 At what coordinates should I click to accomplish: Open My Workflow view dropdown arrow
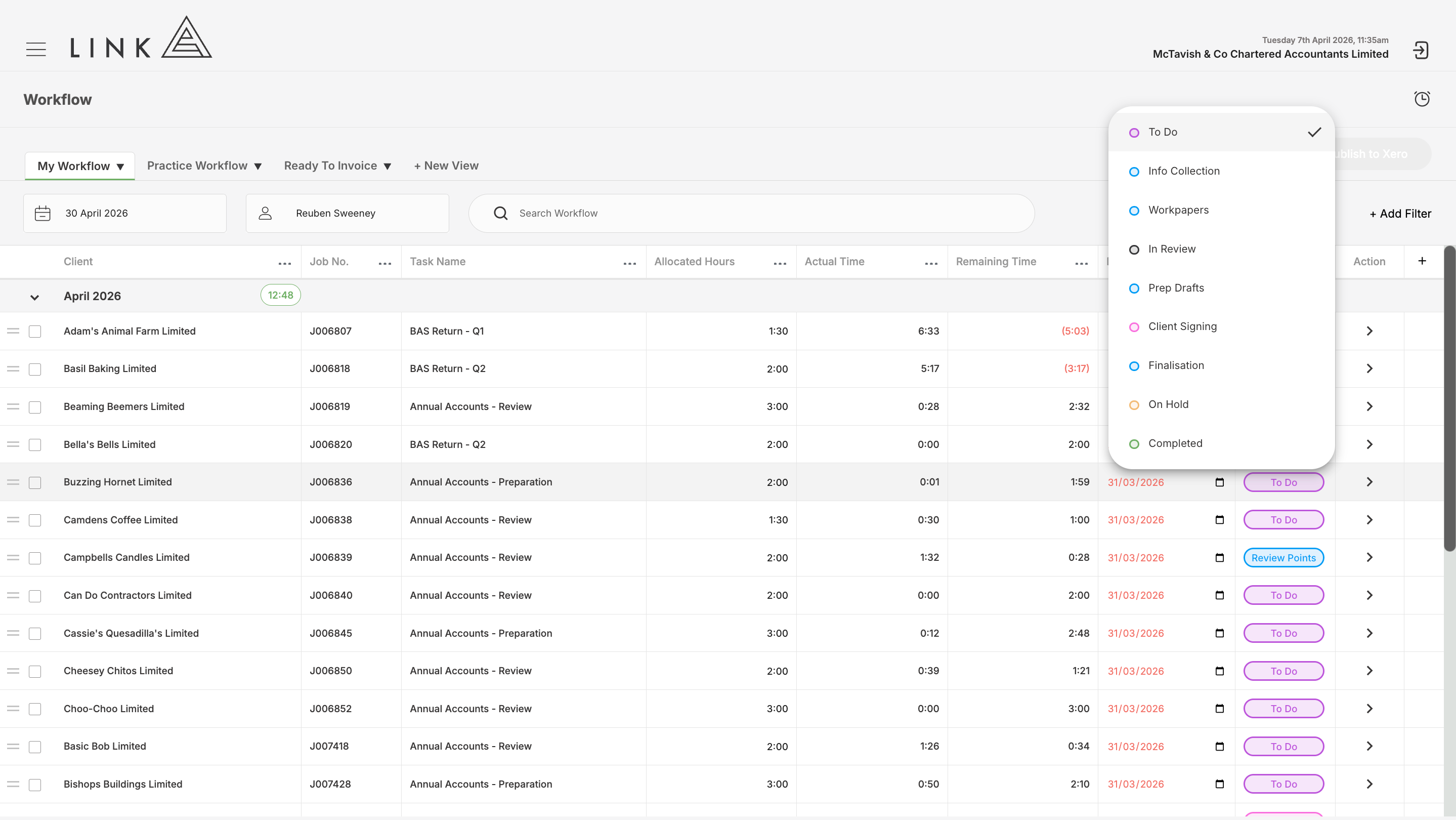[120, 167]
